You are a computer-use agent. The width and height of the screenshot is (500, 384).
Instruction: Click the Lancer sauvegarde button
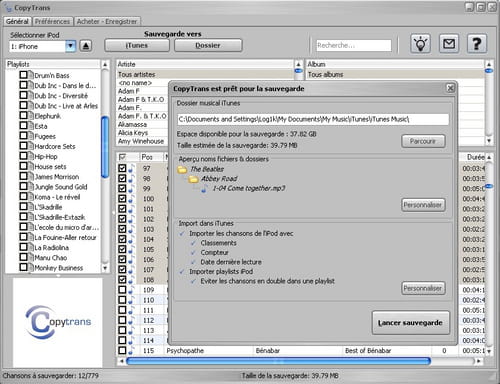[410, 323]
